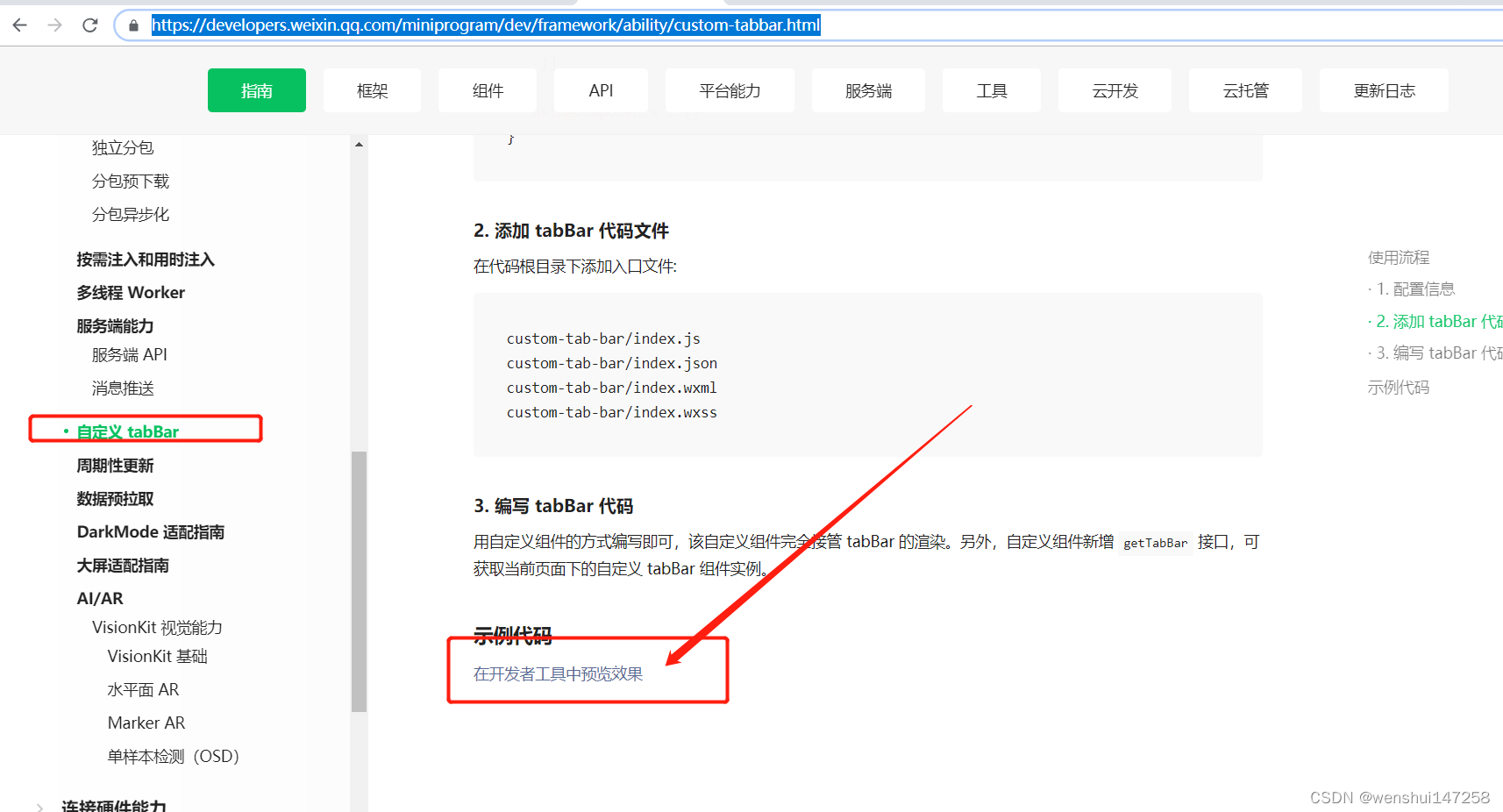Click the sidebar scrollbar thumb
This screenshot has height=812, width=1503.
coord(359,581)
